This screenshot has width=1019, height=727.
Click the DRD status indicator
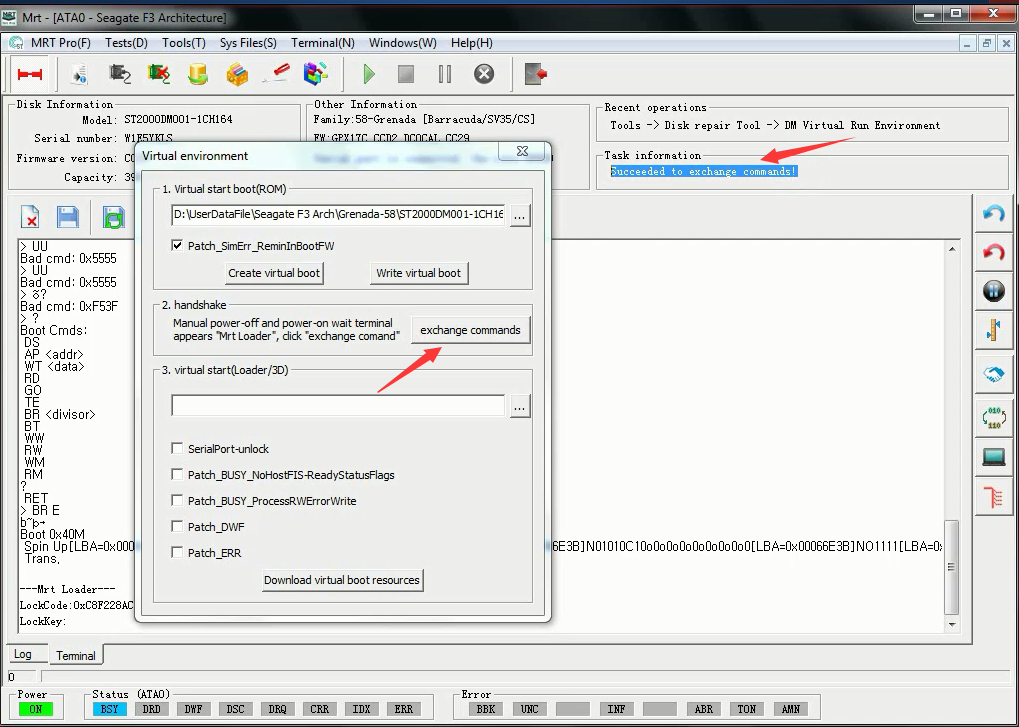click(151, 709)
